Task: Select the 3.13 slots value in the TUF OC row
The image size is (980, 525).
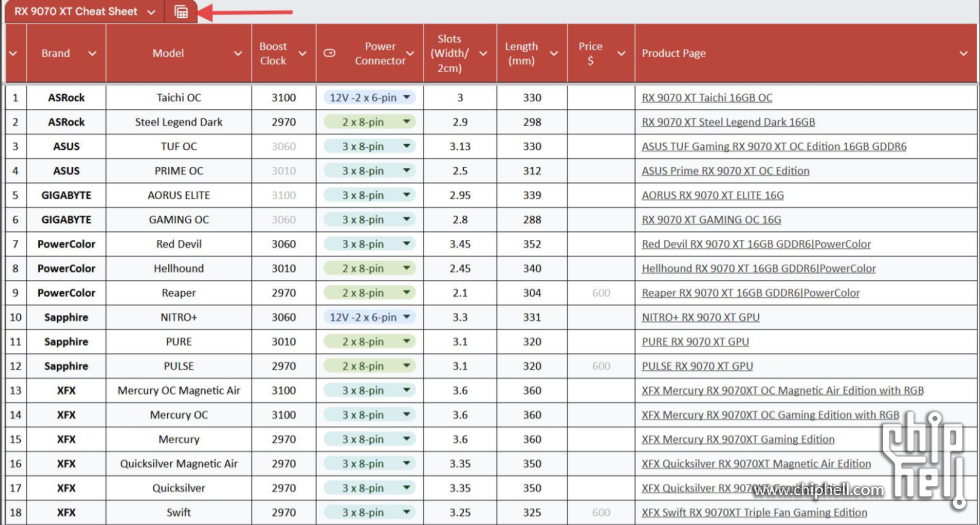Action: click(460, 146)
